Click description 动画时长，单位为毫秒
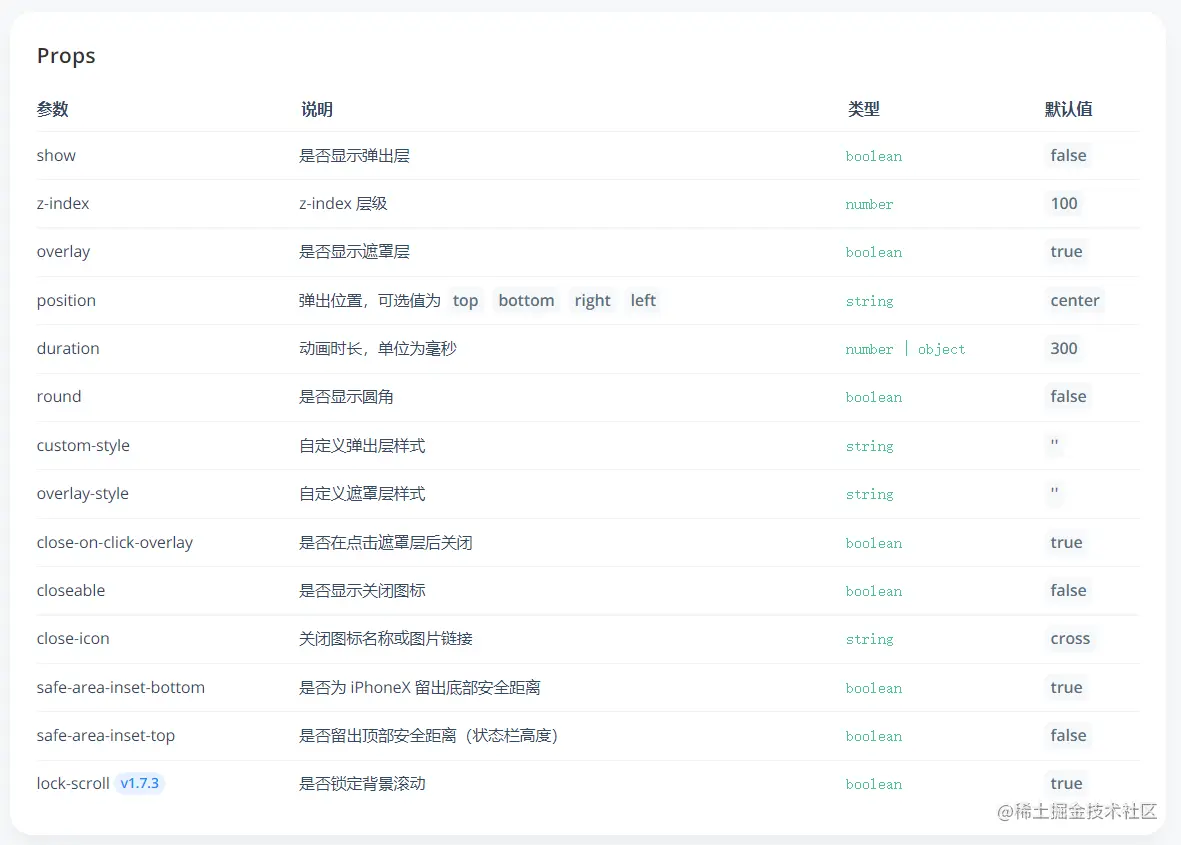Screen dimensions: 1181x845 [378, 348]
